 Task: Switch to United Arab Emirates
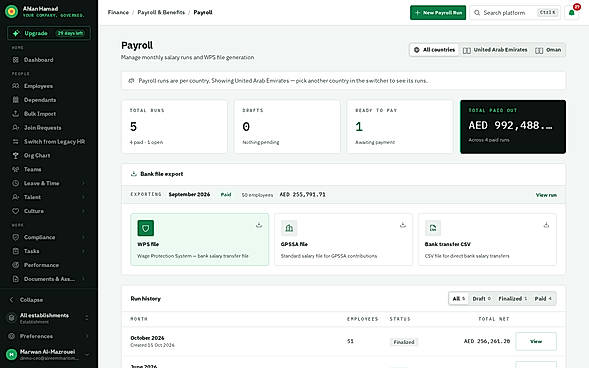pyautogui.click(x=495, y=50)
